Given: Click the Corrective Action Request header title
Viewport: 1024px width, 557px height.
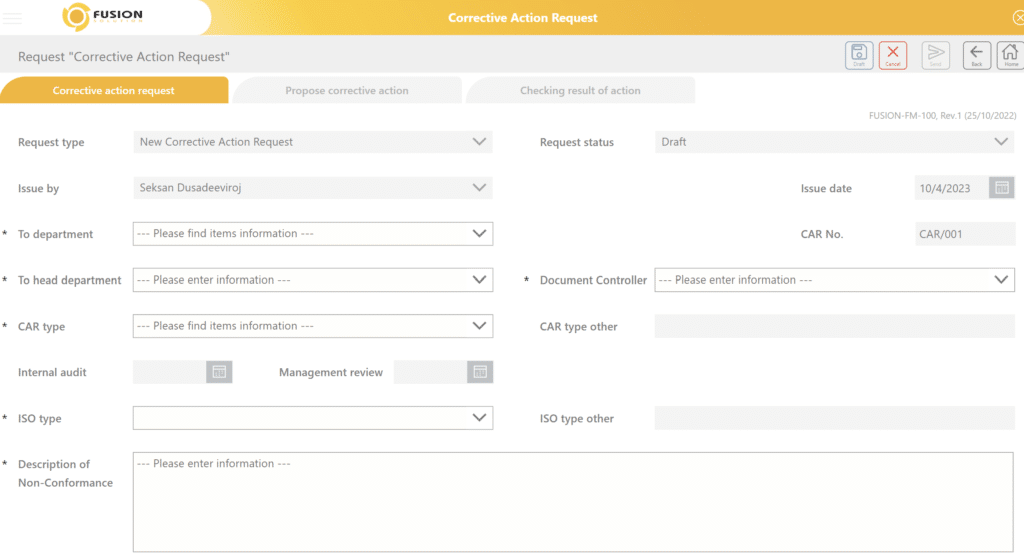Looking at the screenshot, I should point(522,18).
